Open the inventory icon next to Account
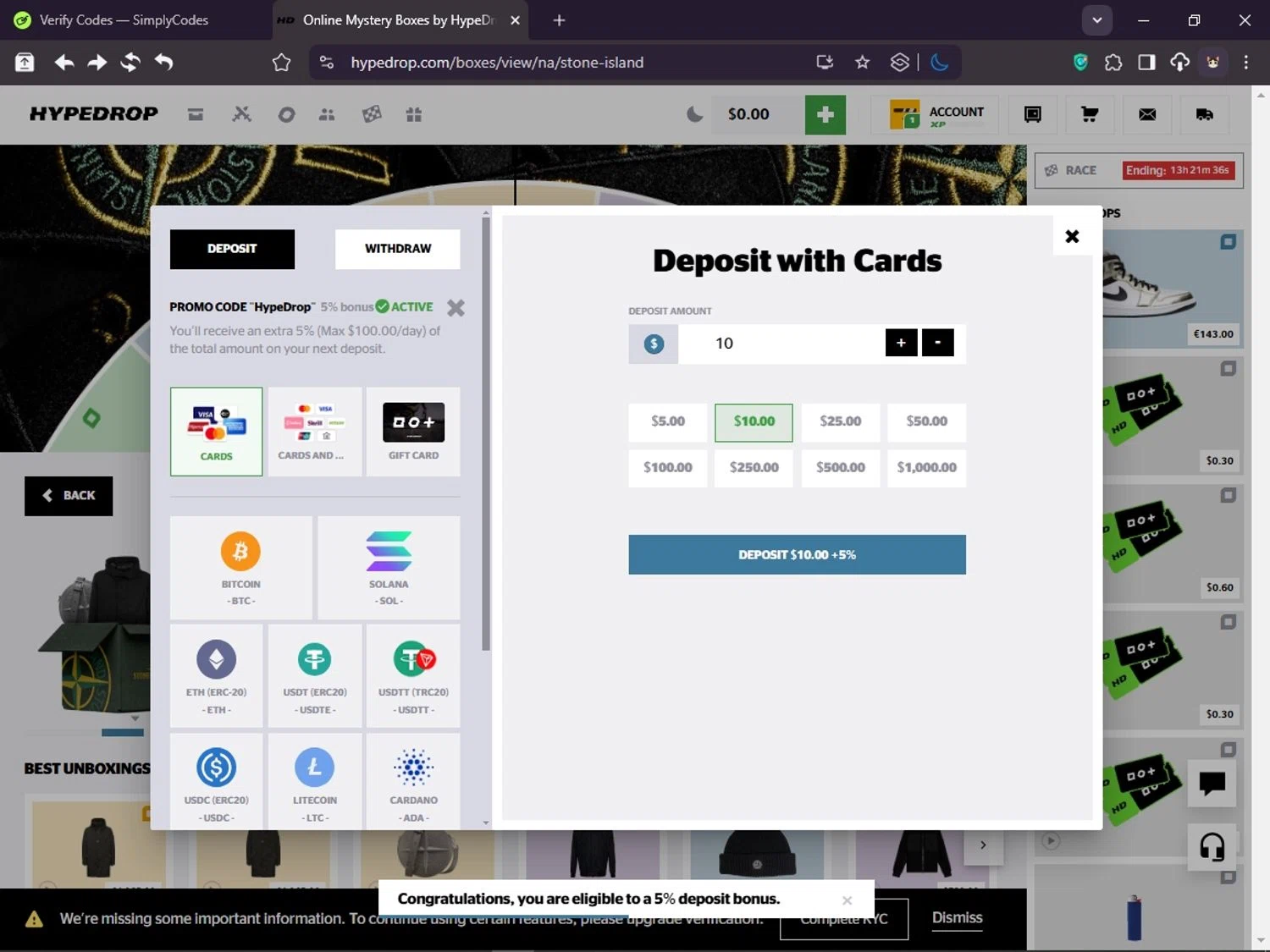Screen dimensions: 1270x952 point(1033,114)
